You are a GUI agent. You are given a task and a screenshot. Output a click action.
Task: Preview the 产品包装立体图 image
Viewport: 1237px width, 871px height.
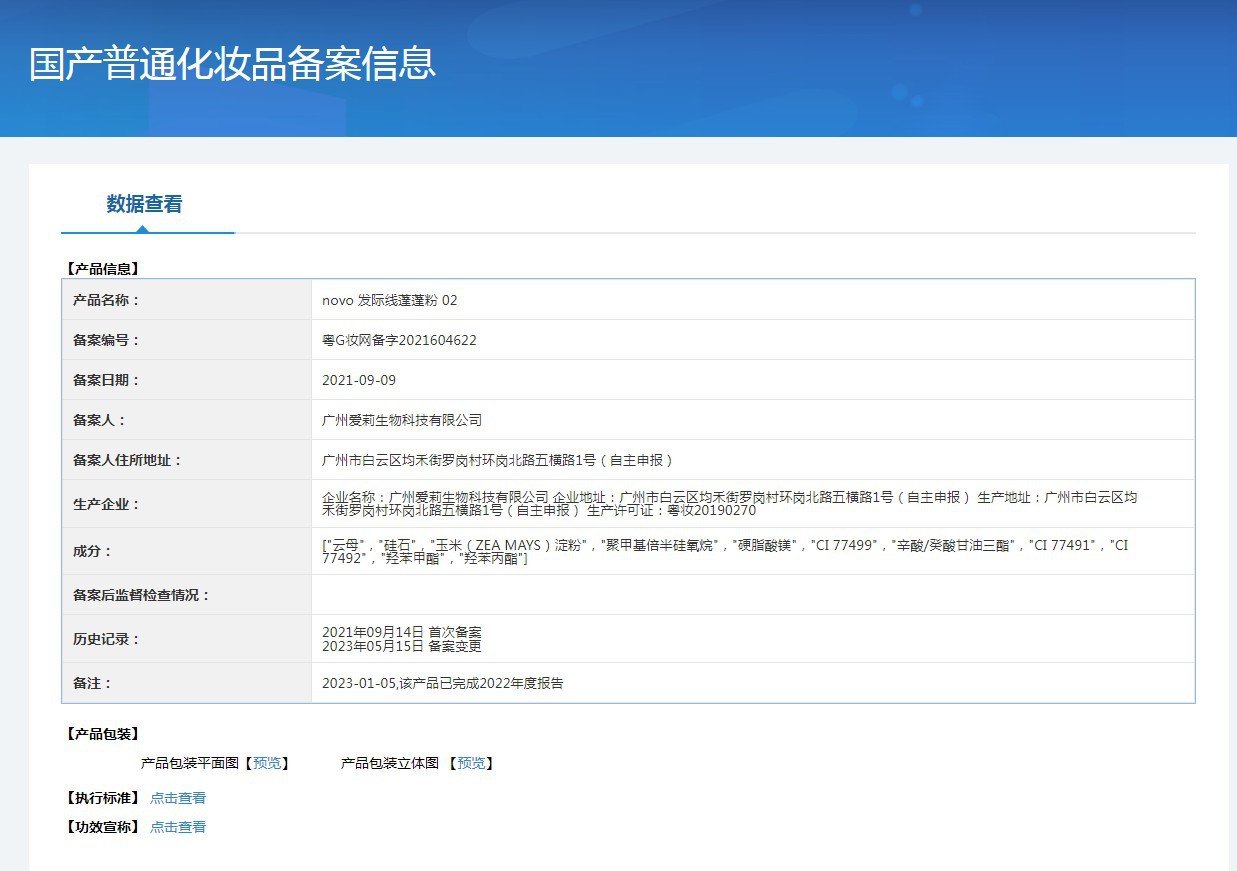[471, 763]
